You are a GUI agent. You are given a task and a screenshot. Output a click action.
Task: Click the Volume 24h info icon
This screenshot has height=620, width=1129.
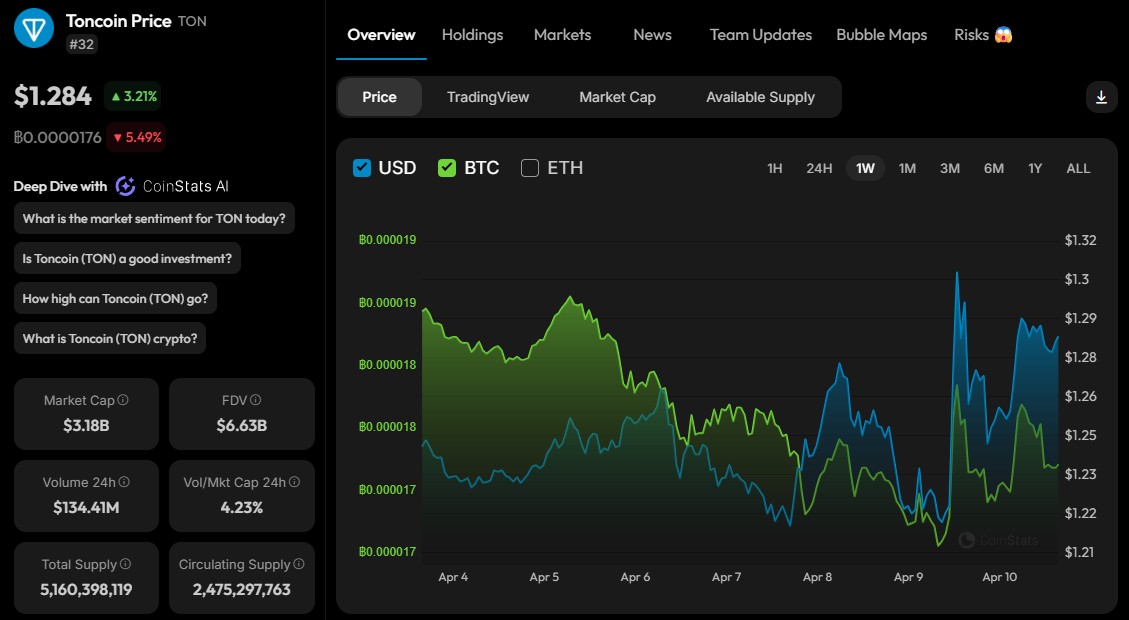pos(122,481)
